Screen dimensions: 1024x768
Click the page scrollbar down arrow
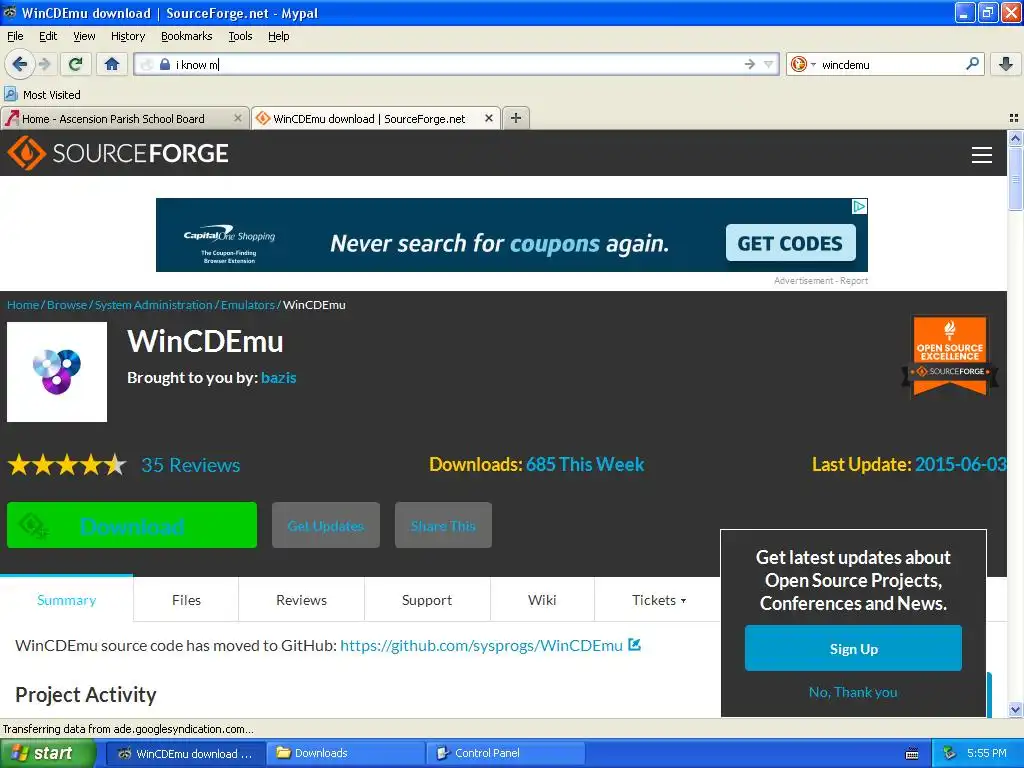[1015, 709]
